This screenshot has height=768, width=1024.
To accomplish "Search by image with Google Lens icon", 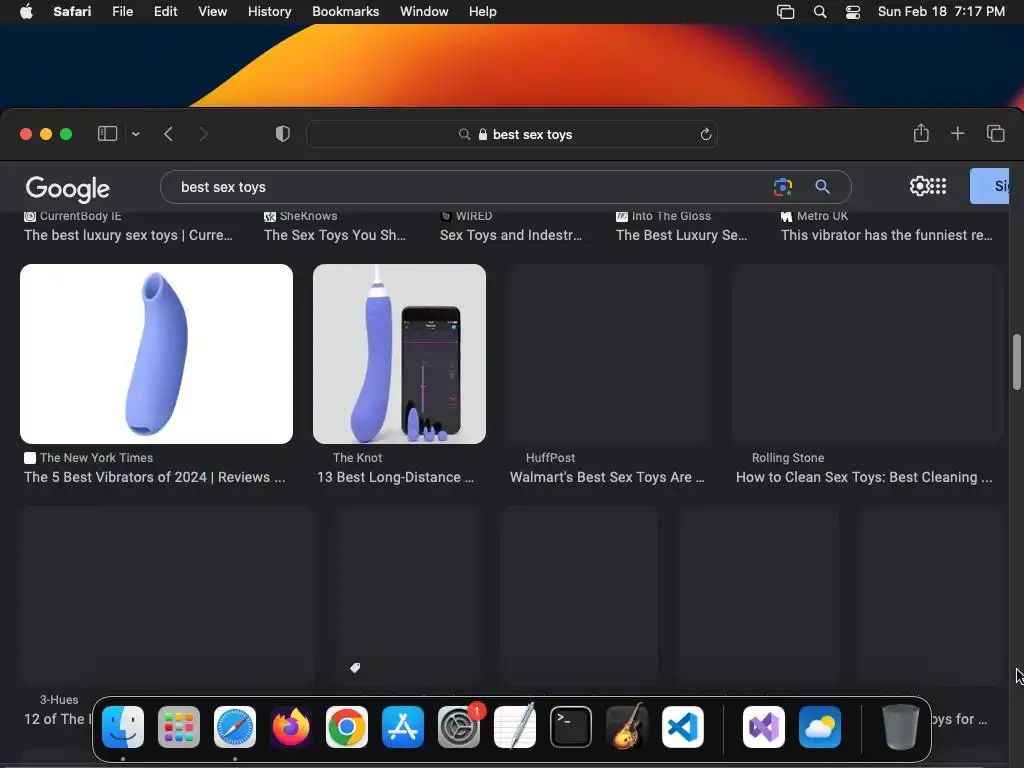I will [x=782, y=187].
